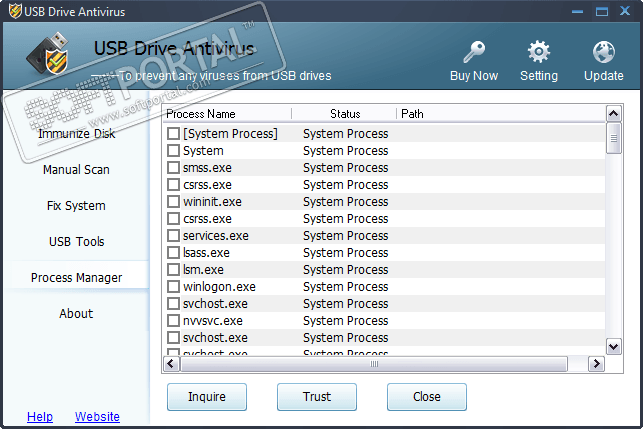Select the wininit.exe process name
This screenshot has width=643, height=429.
212,202
